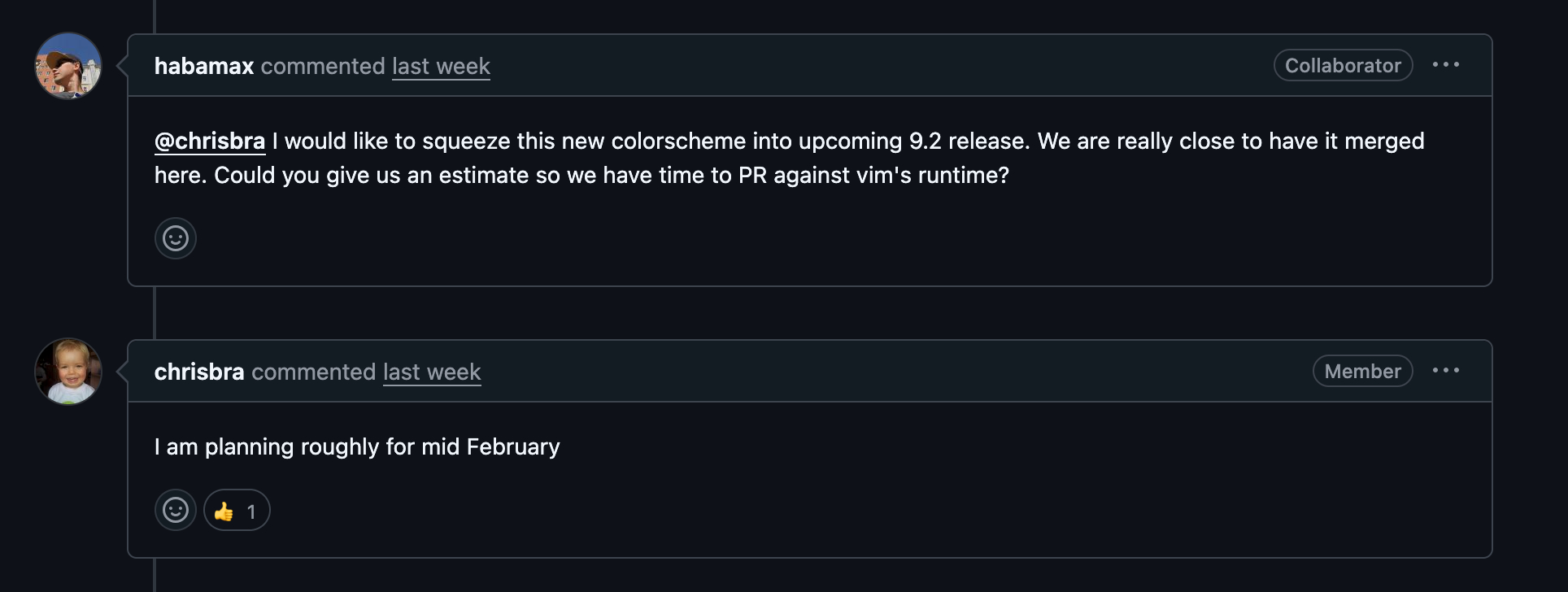Click the Collaborator badge
This screenshot has height=592, width=1568.
click(1343, 65)
